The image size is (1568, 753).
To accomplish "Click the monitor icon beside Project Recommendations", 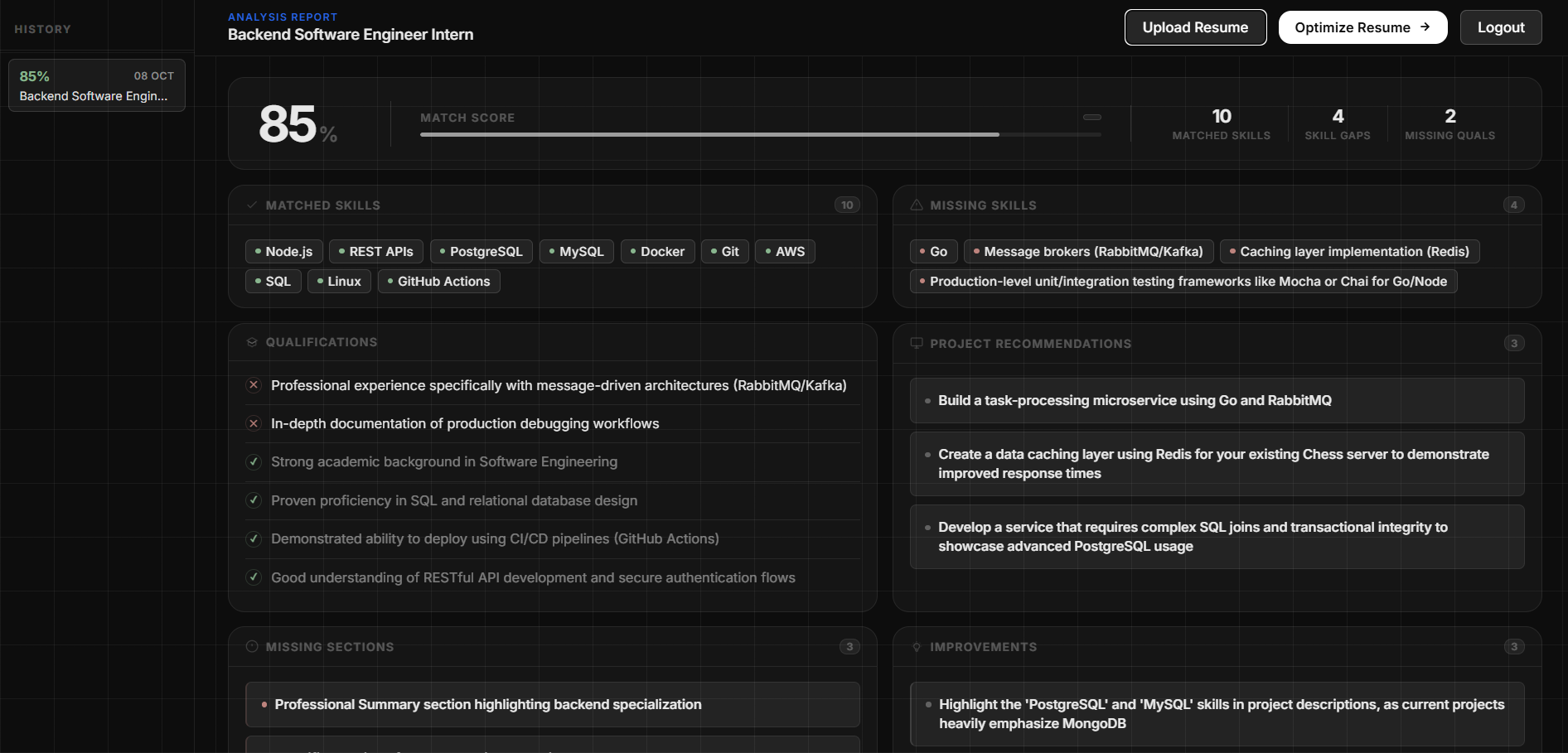I will point(917,343).
